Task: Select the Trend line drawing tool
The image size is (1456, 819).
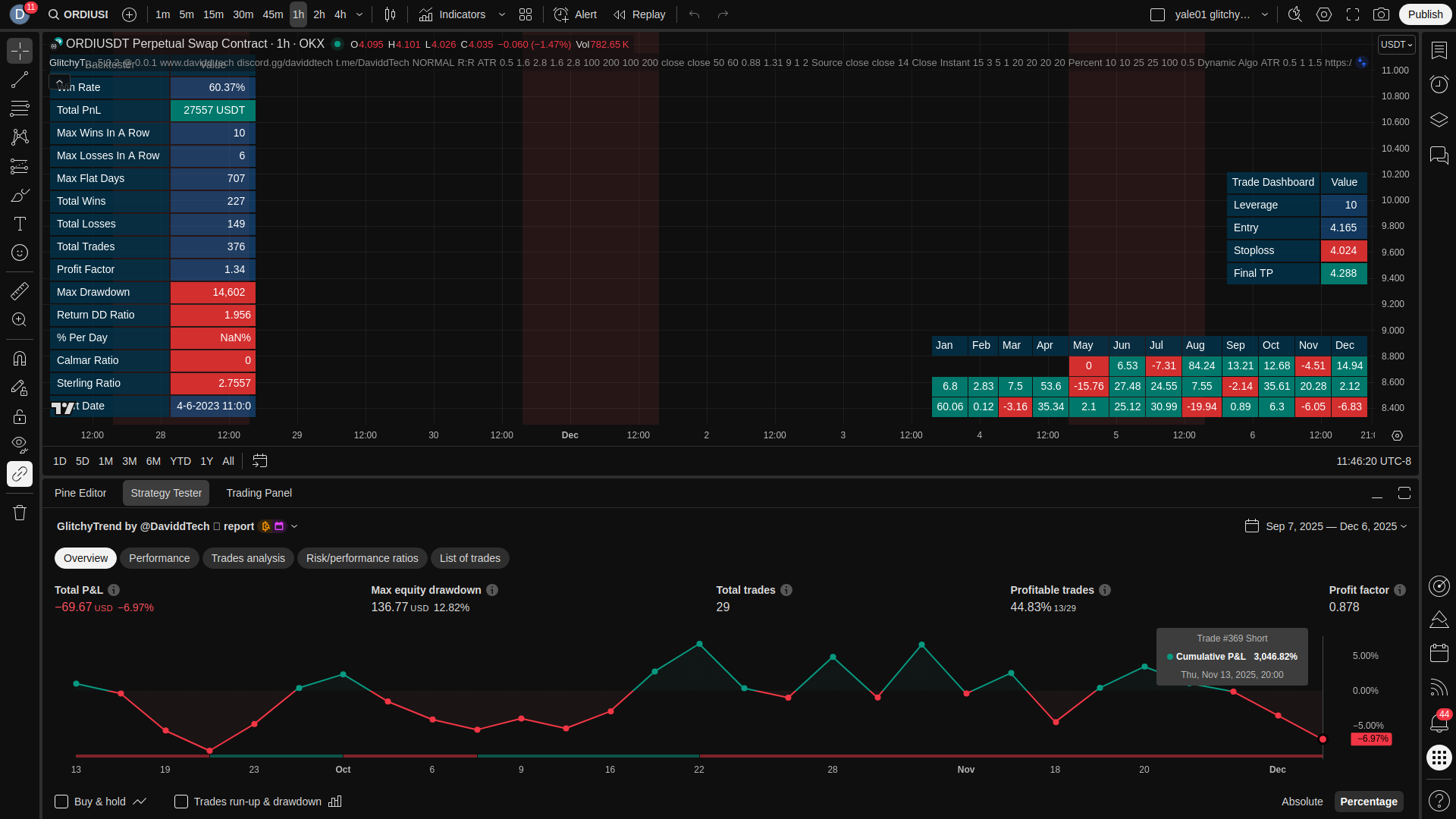Action: [20, 80]
